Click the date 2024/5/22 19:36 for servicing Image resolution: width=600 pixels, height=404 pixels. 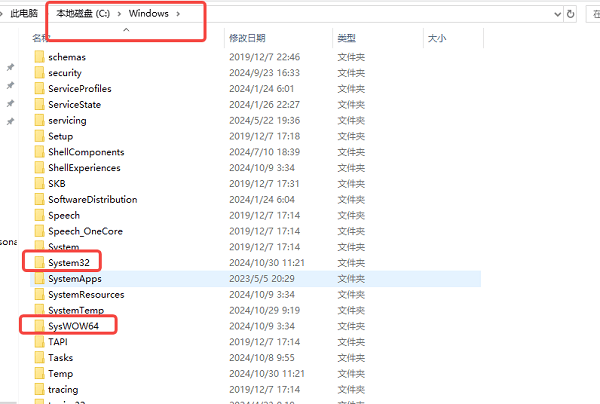[264, 121]
